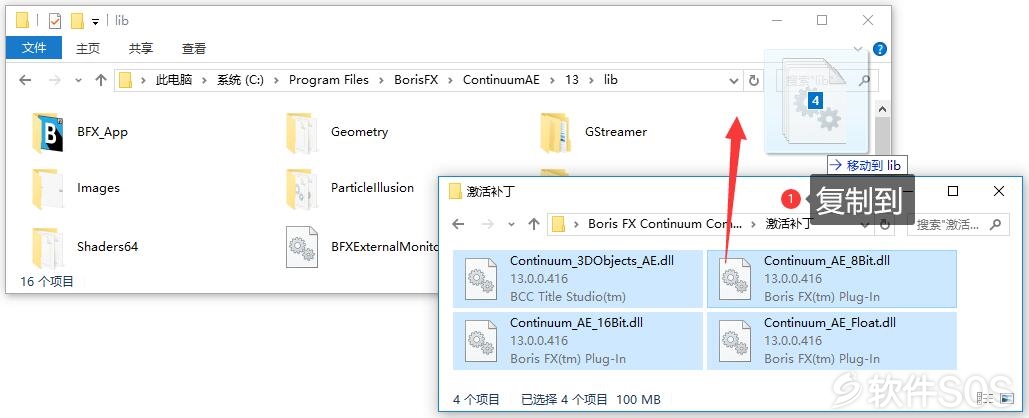Click the properties quick access icon

(55, 21)
